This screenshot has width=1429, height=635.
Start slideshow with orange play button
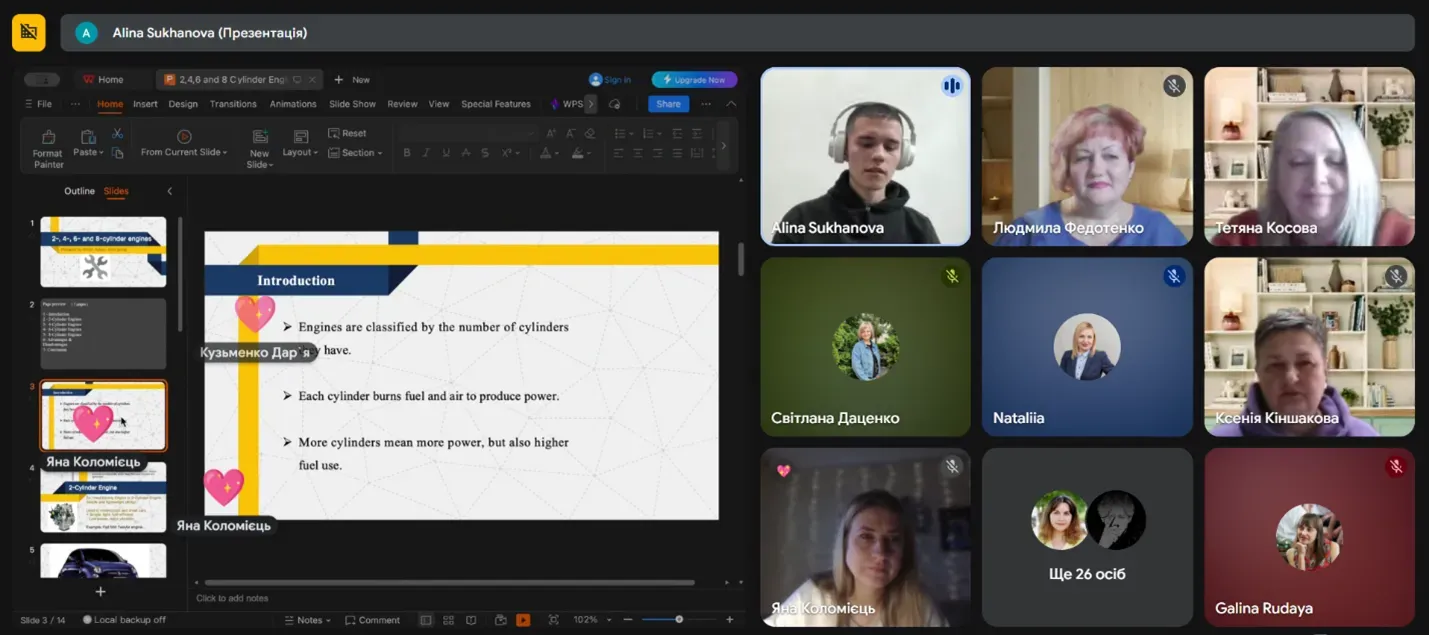click(523, 620)
